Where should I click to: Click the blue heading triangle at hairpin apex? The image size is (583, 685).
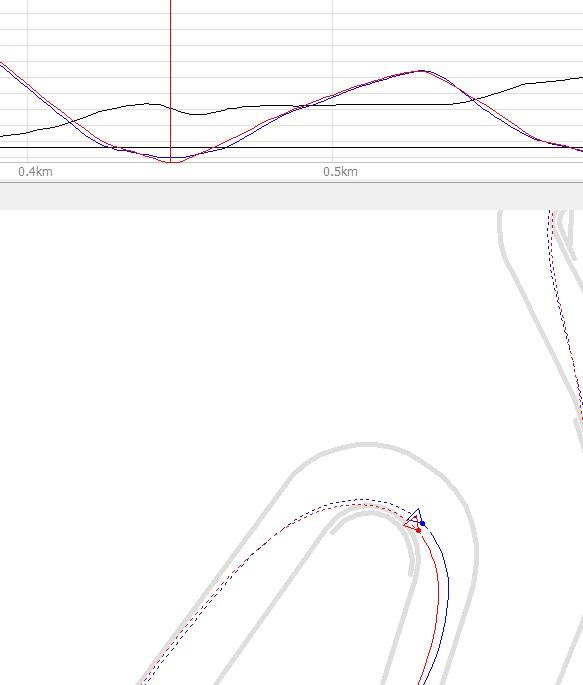[x=415, y=517]
